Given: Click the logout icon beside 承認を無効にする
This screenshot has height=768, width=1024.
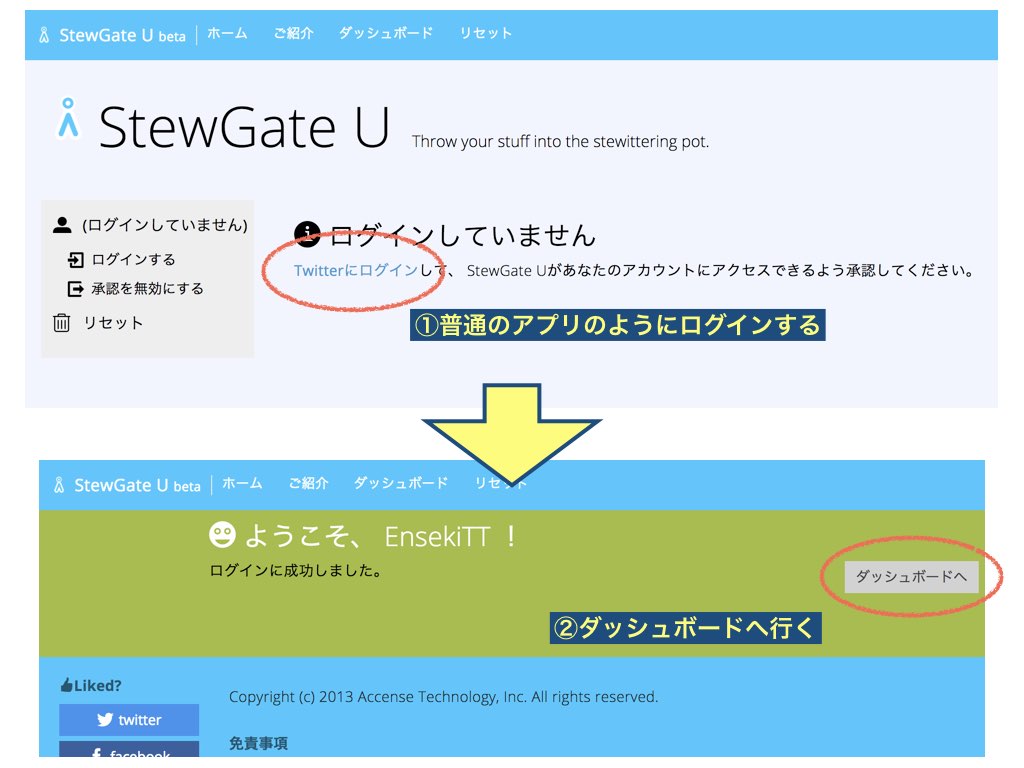Looking at the screenshot, I should coord(76,289).
